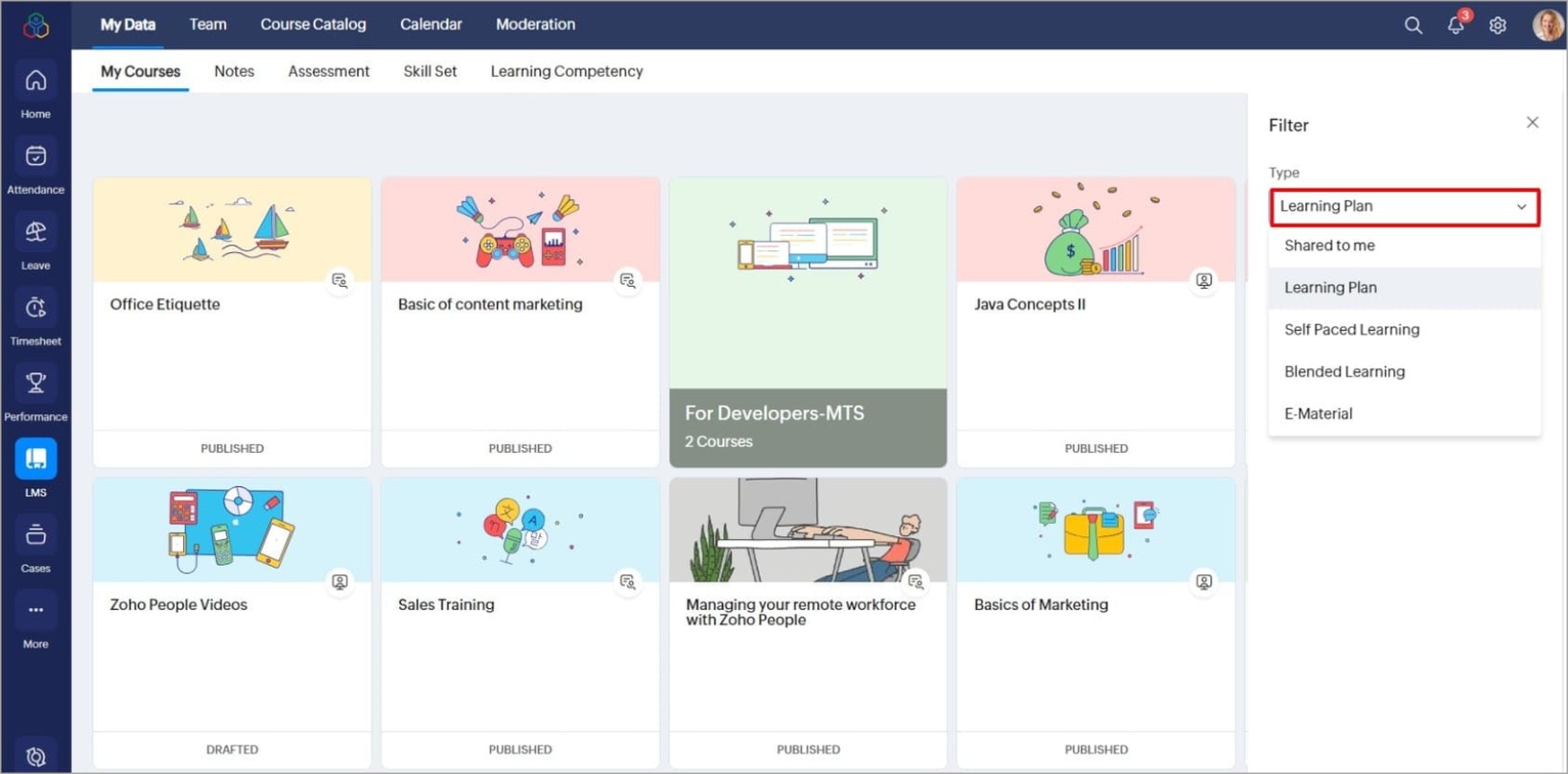The image size is (1568, 774).
Task: Click the "2 Courses" count text
Action: (x=718, y=442)
